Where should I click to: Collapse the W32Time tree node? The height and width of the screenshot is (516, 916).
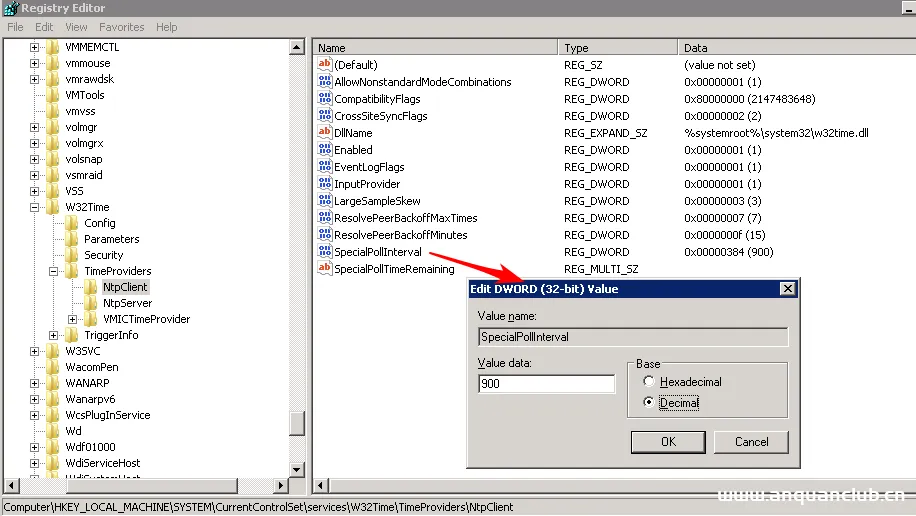coord(35,207)
